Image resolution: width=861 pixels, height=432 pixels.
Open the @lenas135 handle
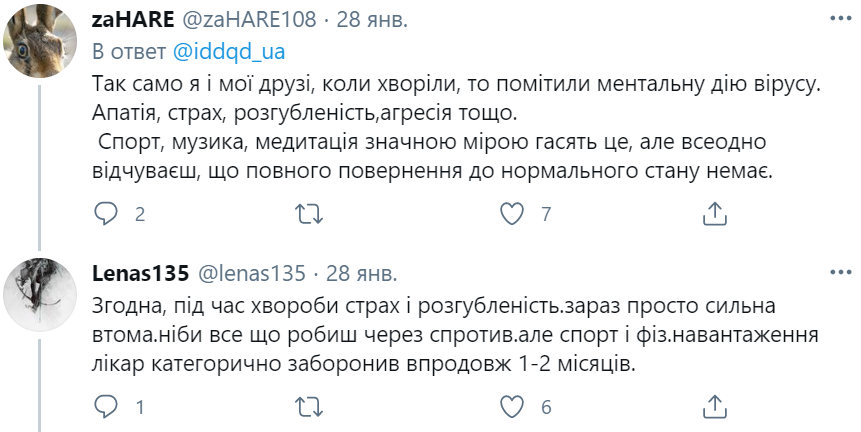(254, 272)
